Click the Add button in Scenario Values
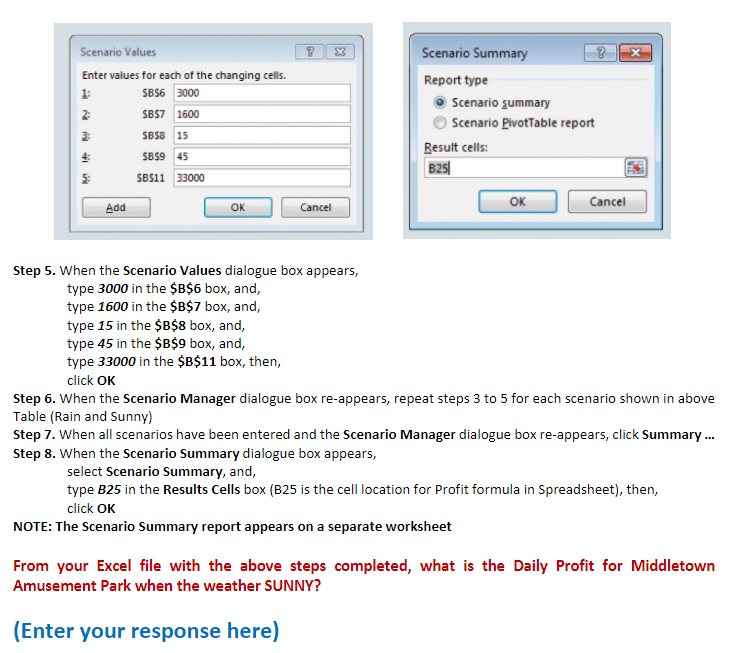 click(116, 207)
